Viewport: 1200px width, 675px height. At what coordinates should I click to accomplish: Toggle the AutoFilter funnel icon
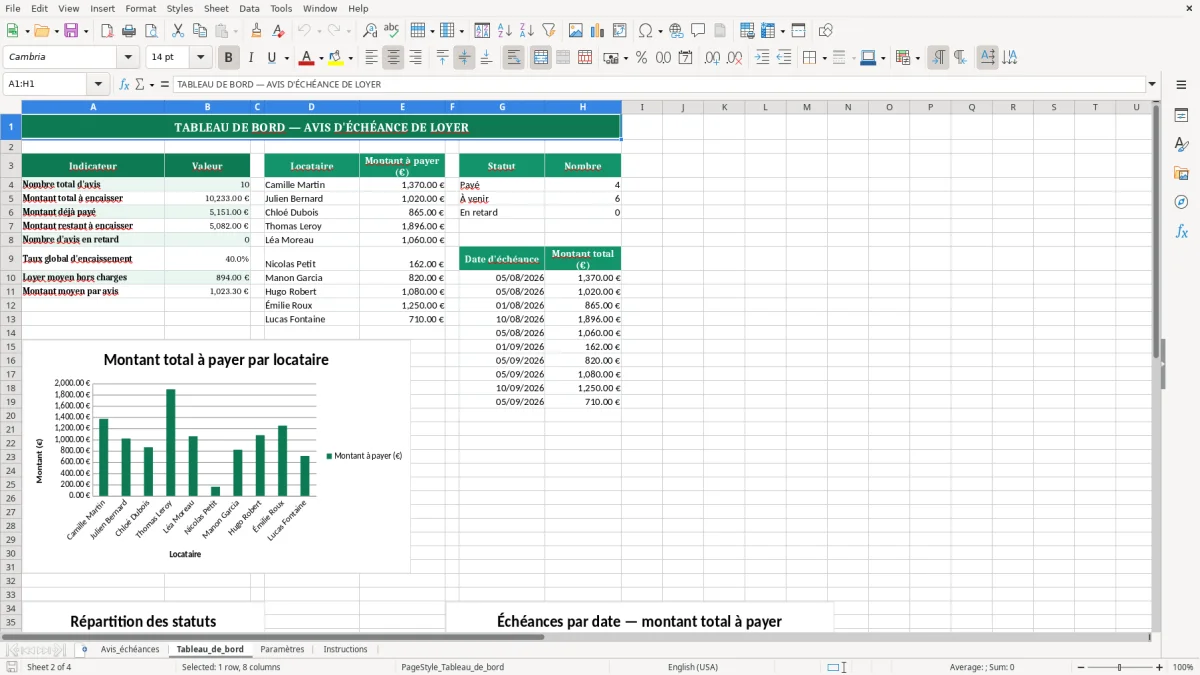click(548, 31)
